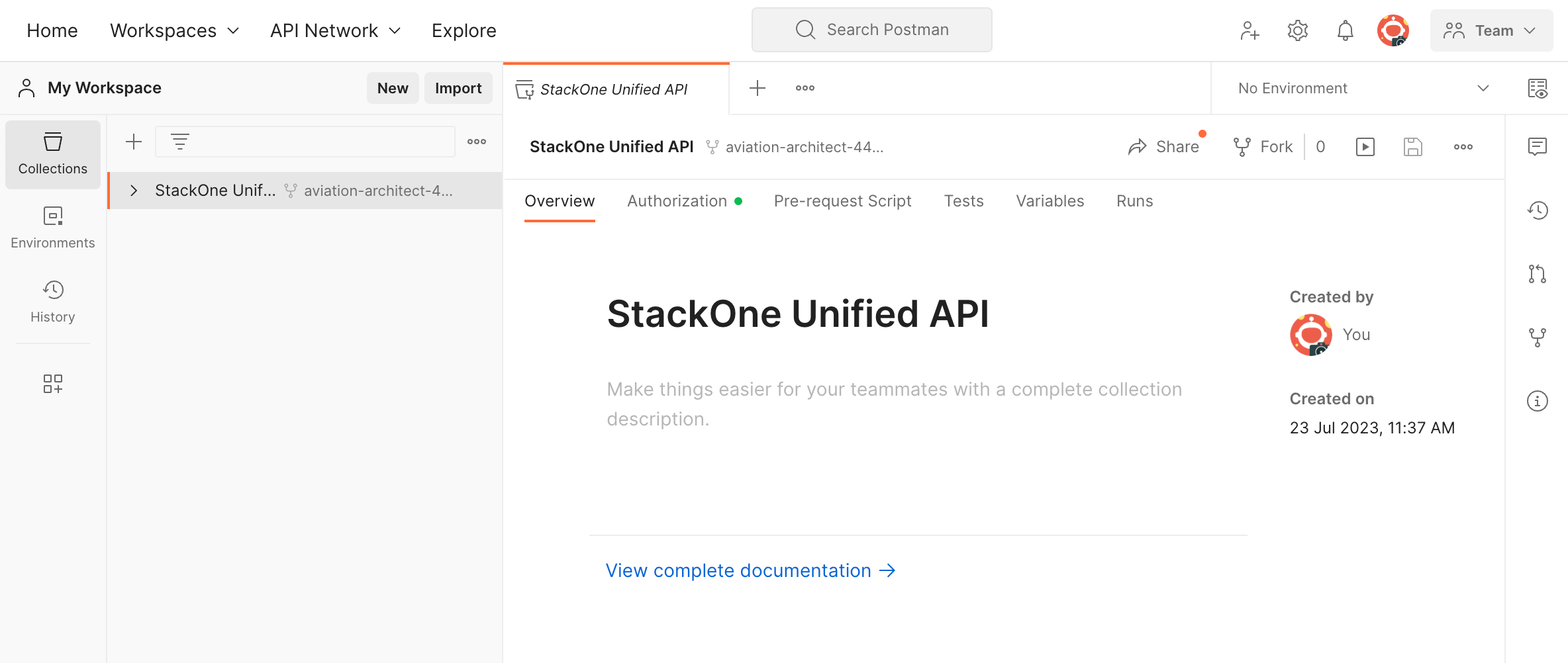Open settings gear icon
Screen dimensions: 1568x663
[1297, 30]
